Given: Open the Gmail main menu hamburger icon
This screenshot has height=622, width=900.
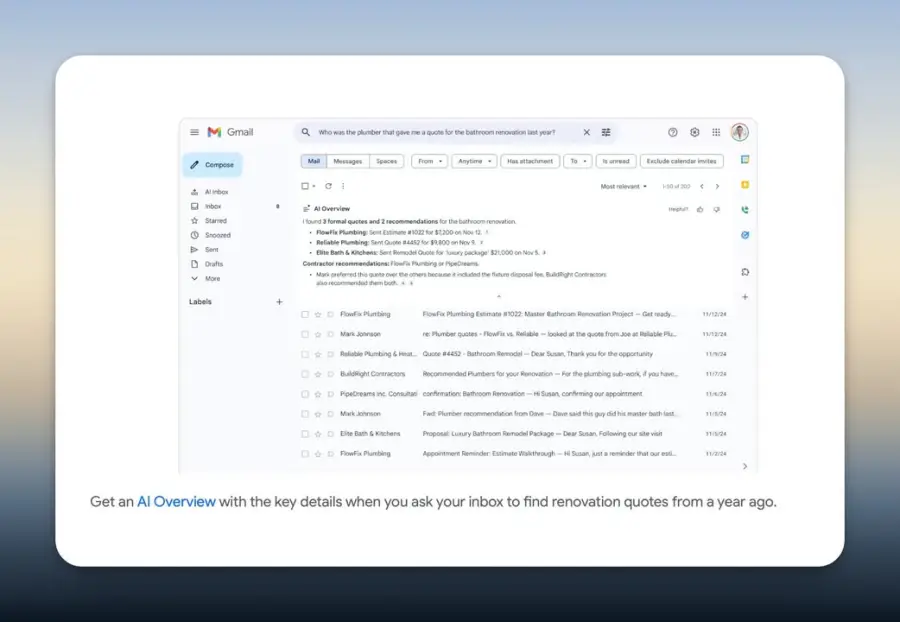Looking at the screenshot, I should [195, 132].
